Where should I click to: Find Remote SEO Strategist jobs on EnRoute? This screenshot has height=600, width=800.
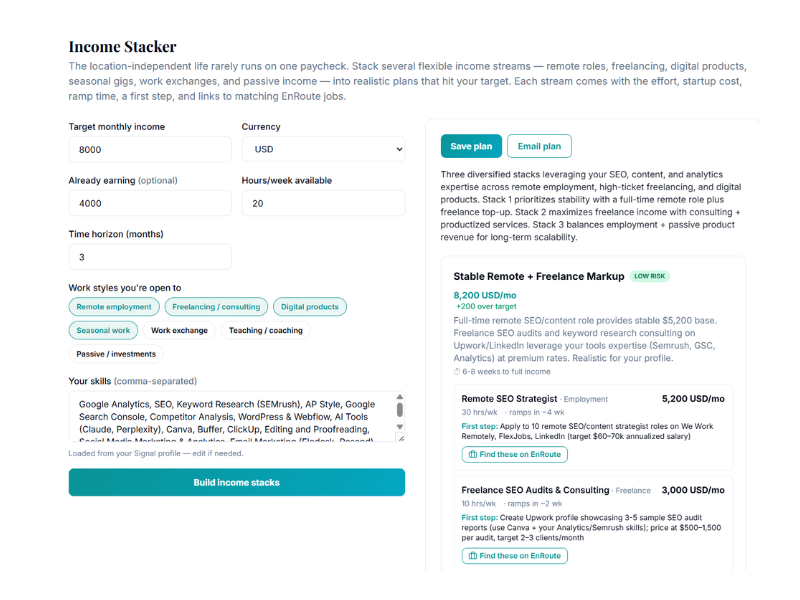515,454
